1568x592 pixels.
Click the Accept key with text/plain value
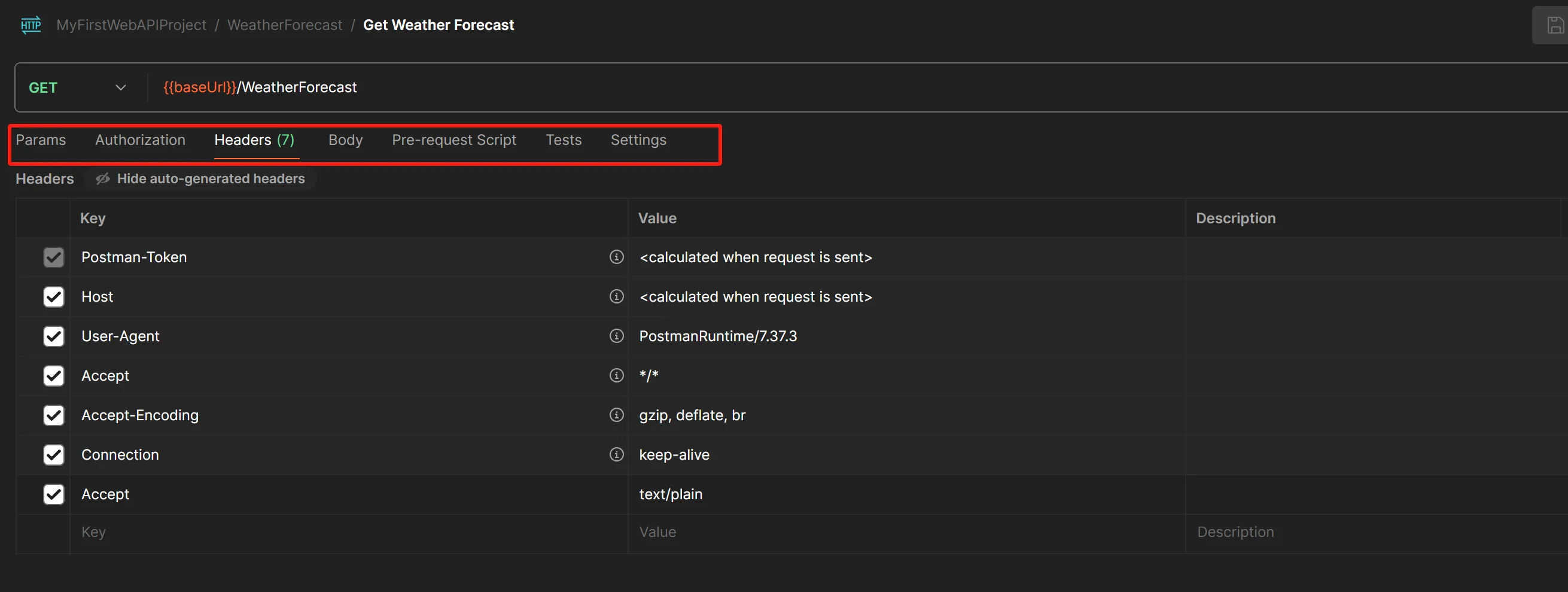349,494
